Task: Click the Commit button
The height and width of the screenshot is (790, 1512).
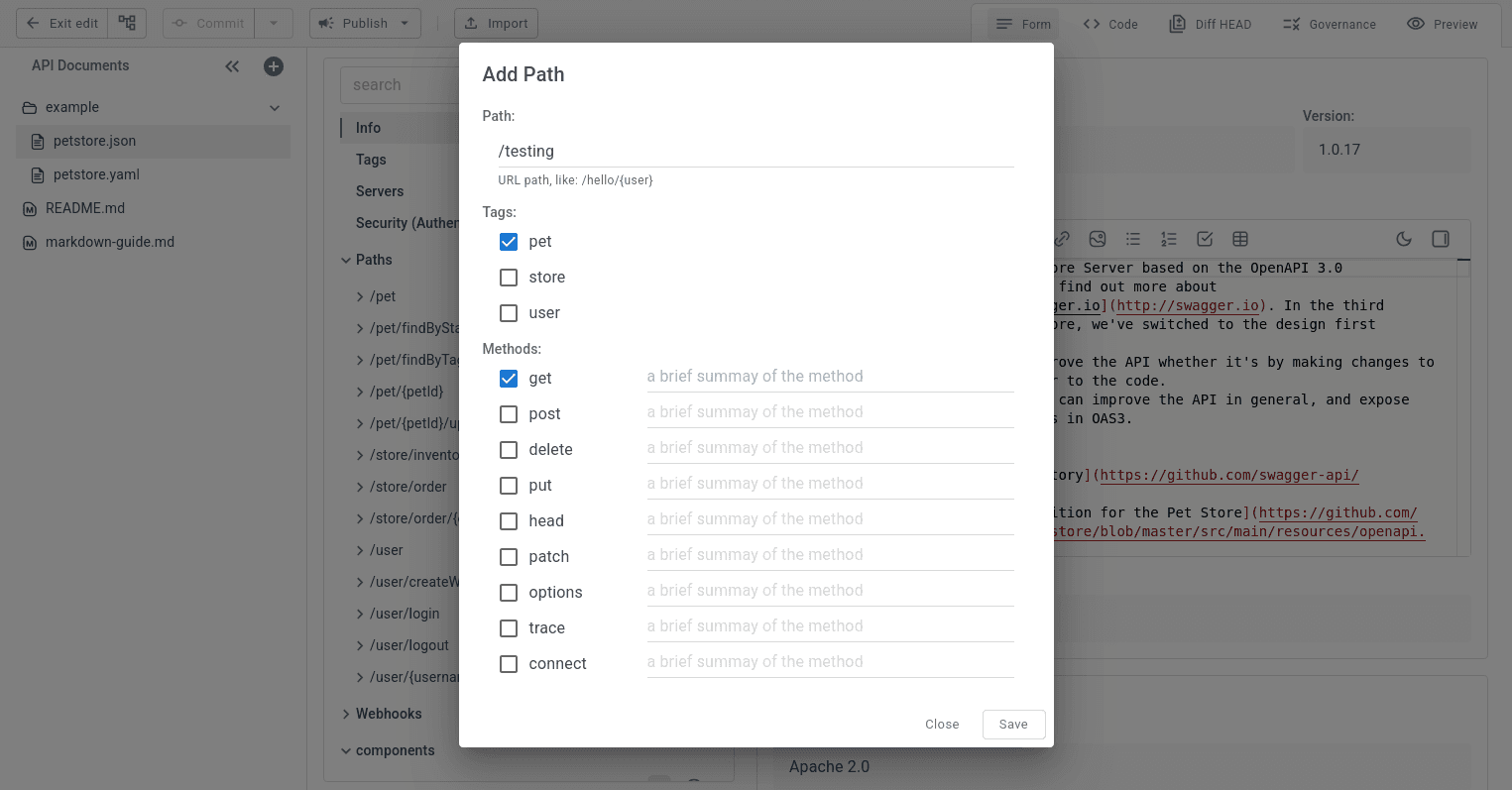Action: point(208,24)
